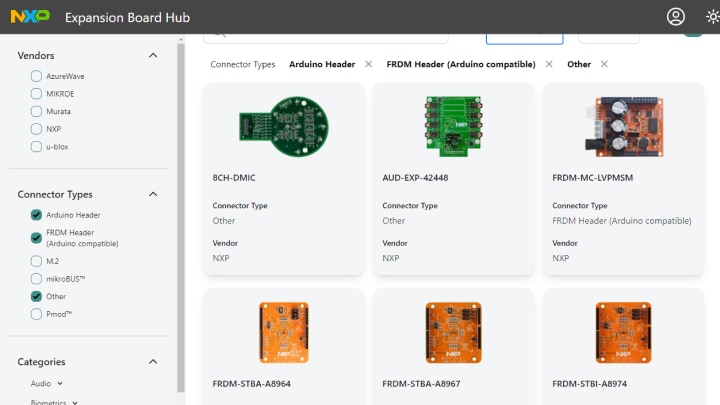Remove FRDM Header (Arduino compatible) filter chip
The height and width of the screenshot is (405, 720).
click(x=547, y=64)
